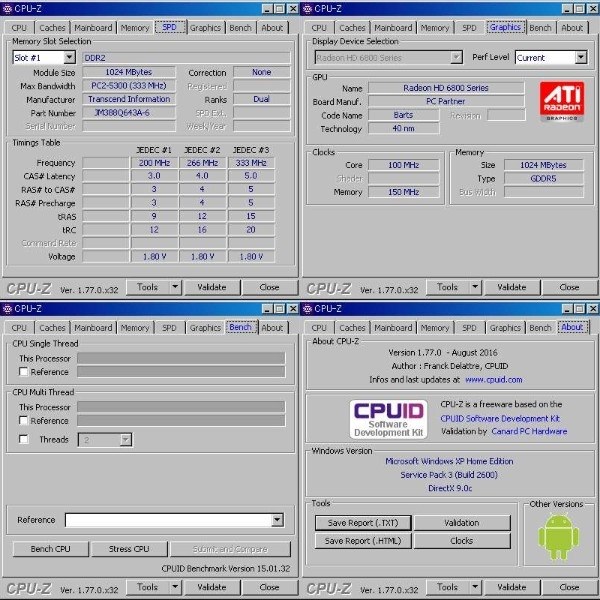Open the www.cpuid.com link
The height and width of the screenshot is (600, 600).
coord(494,380)
